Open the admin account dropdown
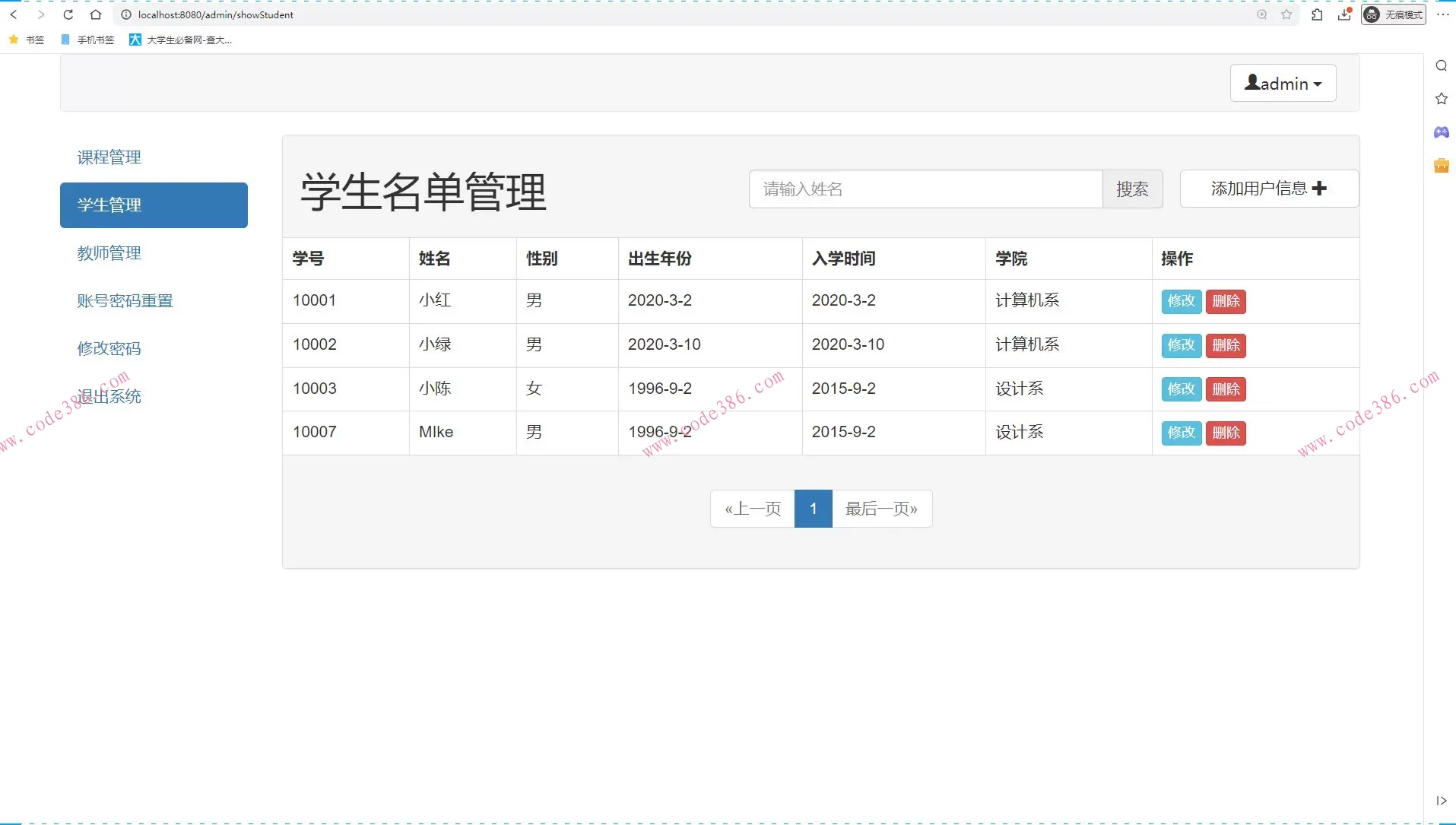This screenshot has height=825, width=1456. click(1282, 83)
